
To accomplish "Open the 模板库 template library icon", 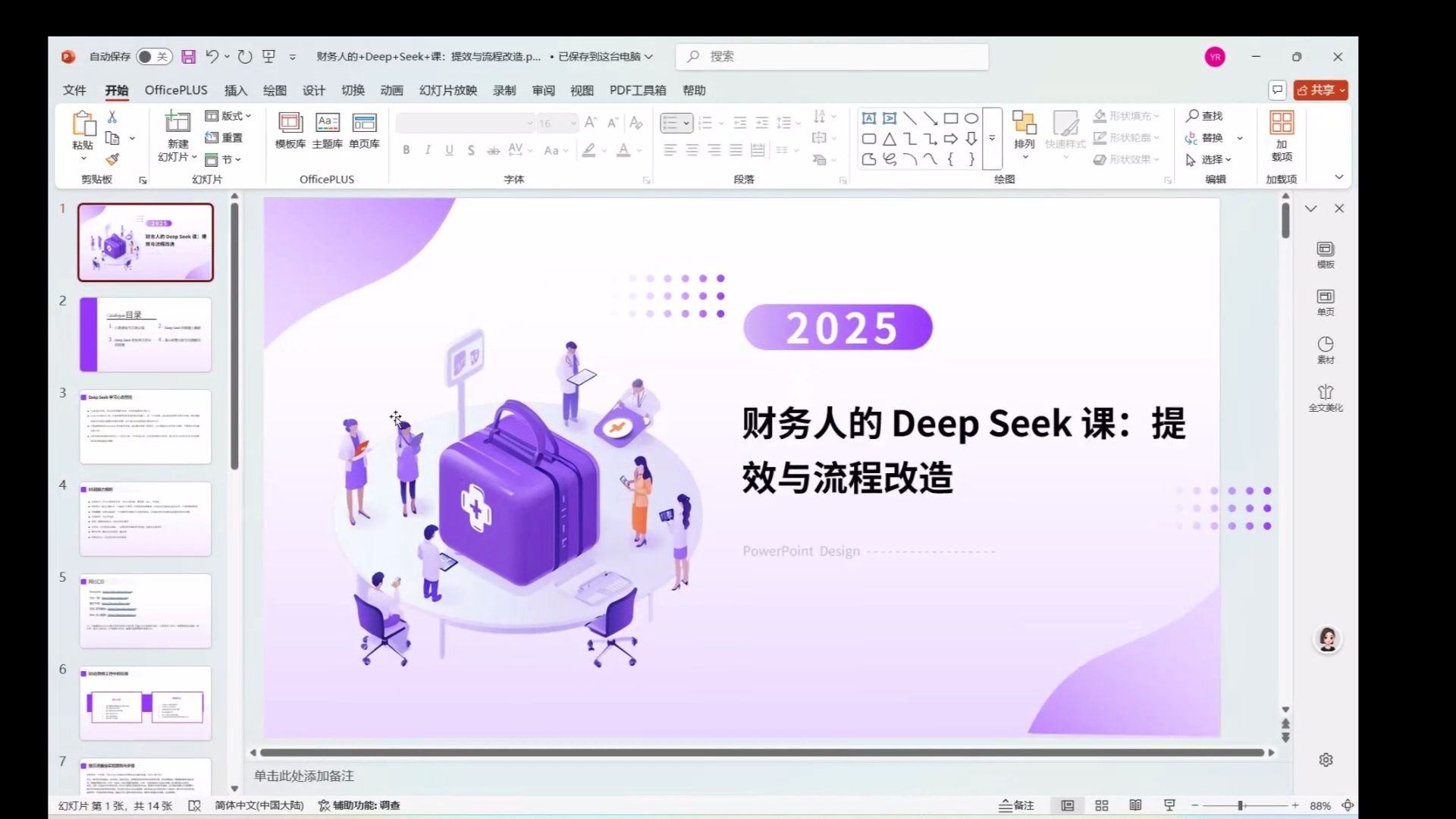I will pos(290,130).
